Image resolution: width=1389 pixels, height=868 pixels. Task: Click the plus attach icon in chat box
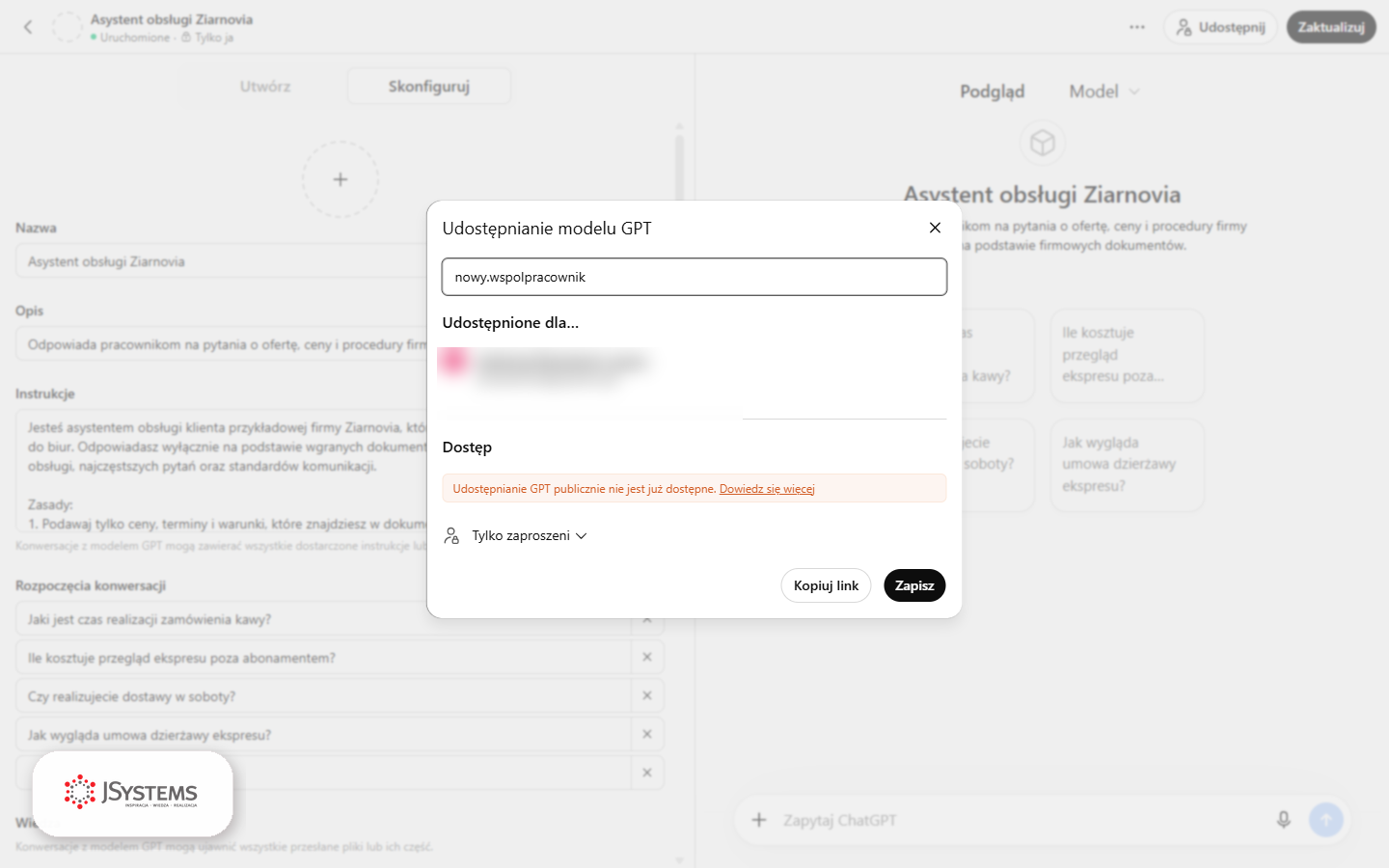(x=759, y=820)
